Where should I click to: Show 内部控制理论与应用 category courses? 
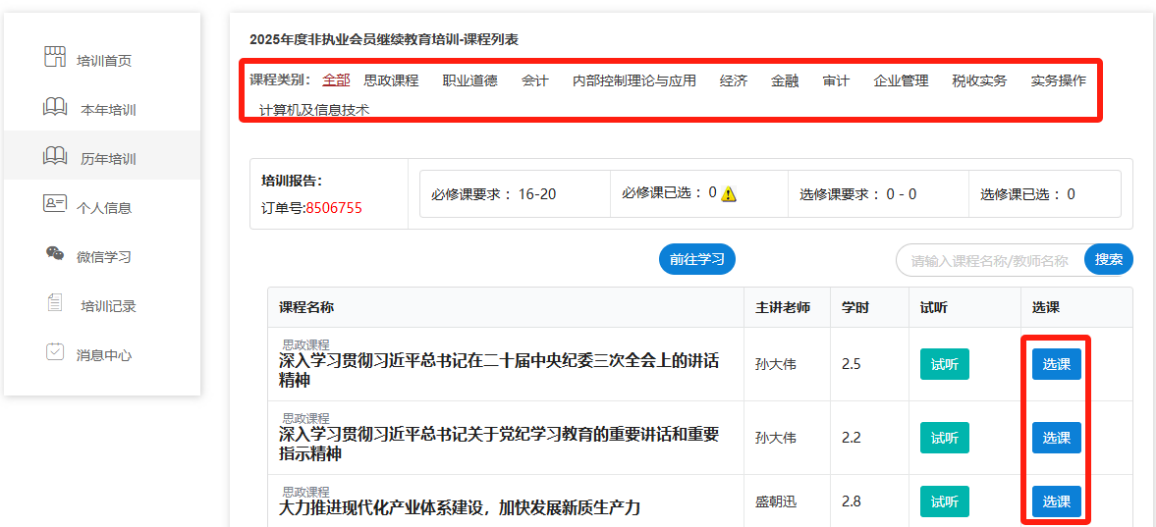(x=634, y=81)
